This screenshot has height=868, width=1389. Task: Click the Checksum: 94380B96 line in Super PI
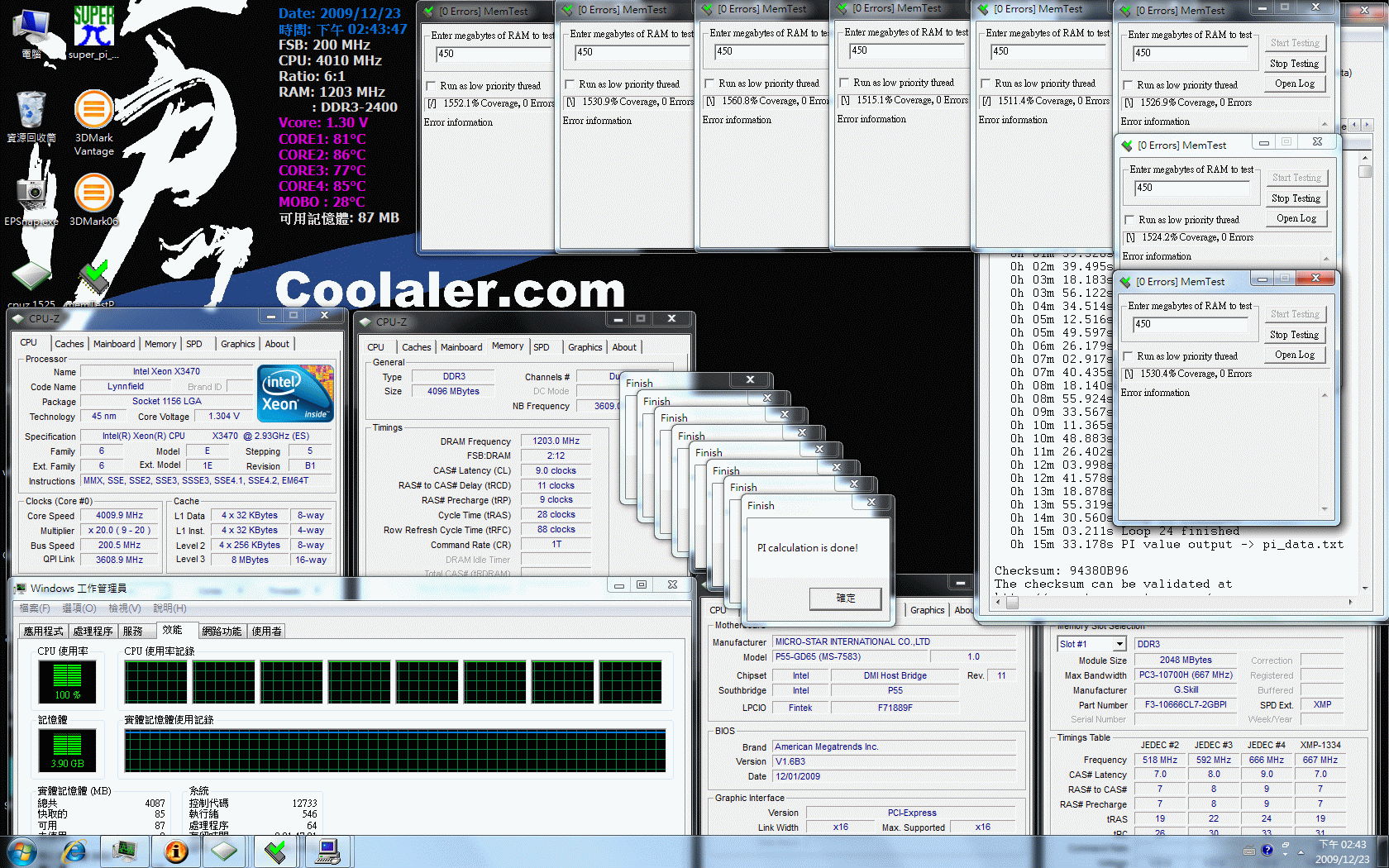point(1061,570)
